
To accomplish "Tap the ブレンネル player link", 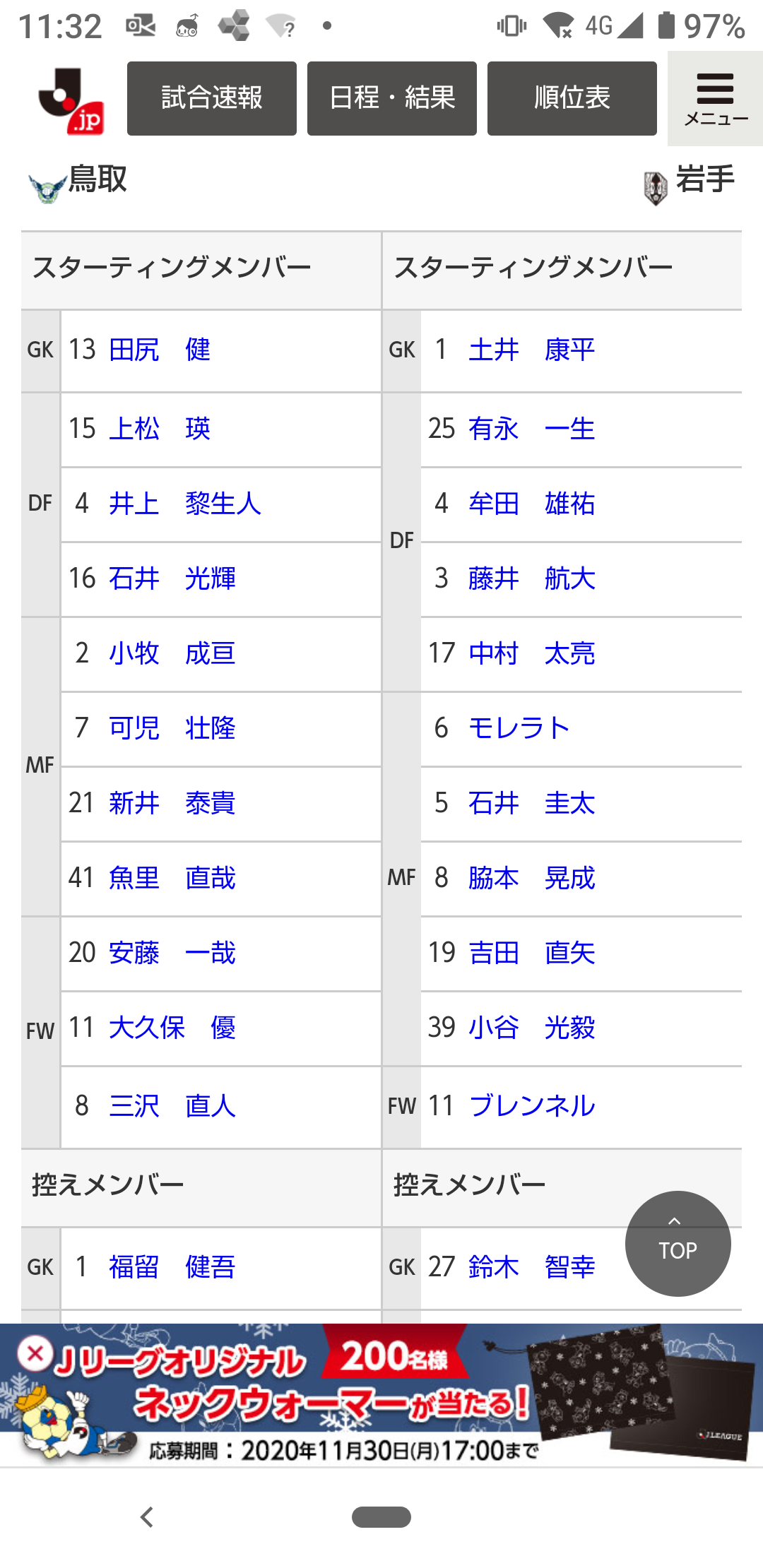I will click(532, 1105).
